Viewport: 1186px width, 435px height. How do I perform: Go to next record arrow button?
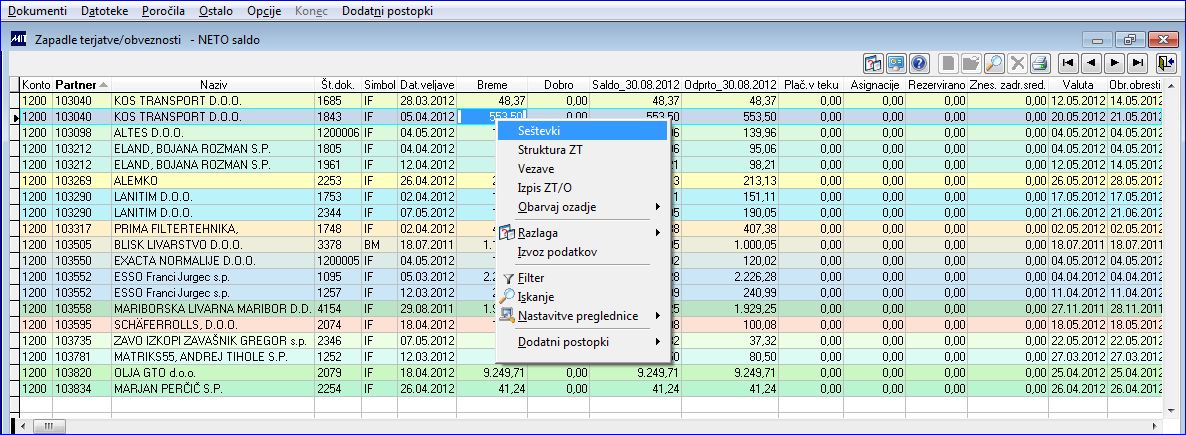[x=1115, y=64]
